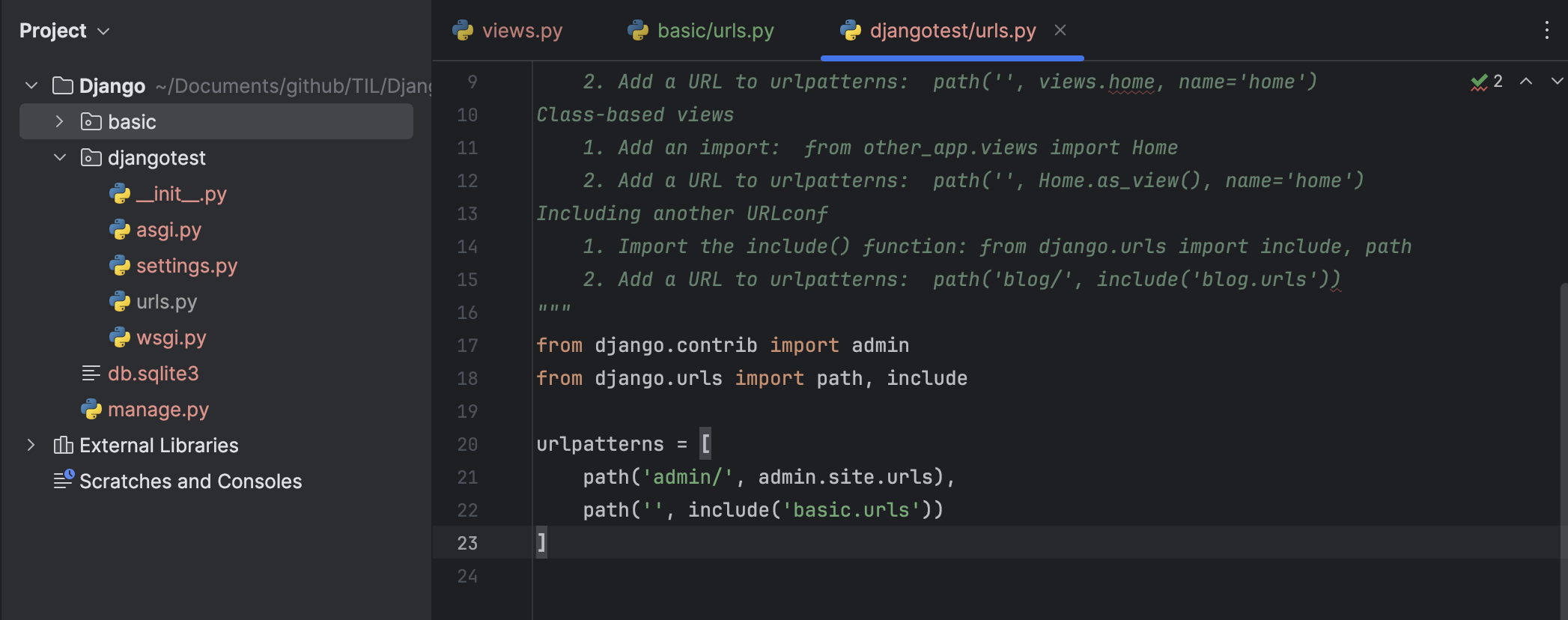
Task: Close the djangotest/urls.py tab
Action: coord(1060,30)
